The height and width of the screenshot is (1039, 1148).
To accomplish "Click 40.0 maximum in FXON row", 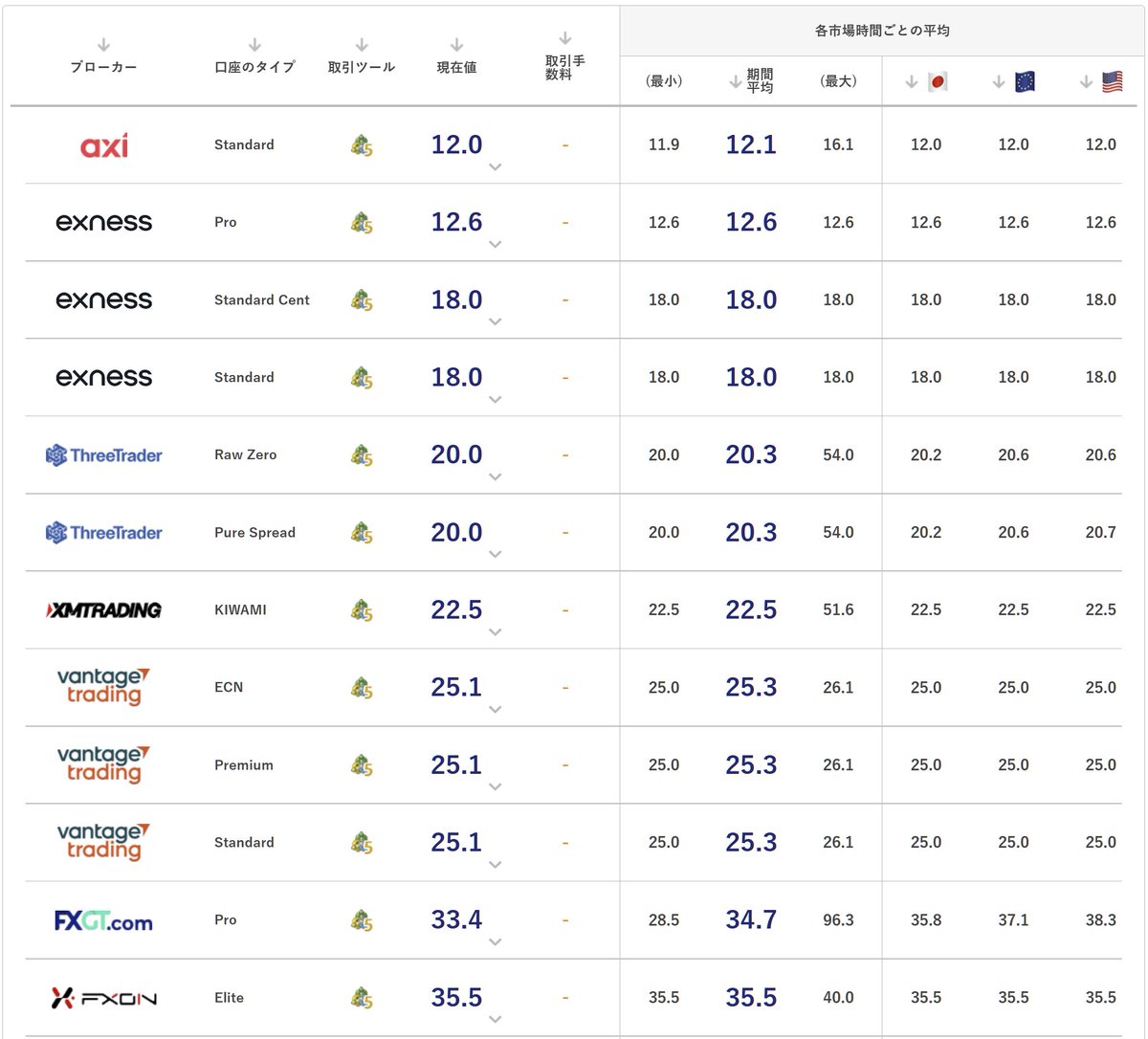I will pyautogui.click(x=838, y=997).
